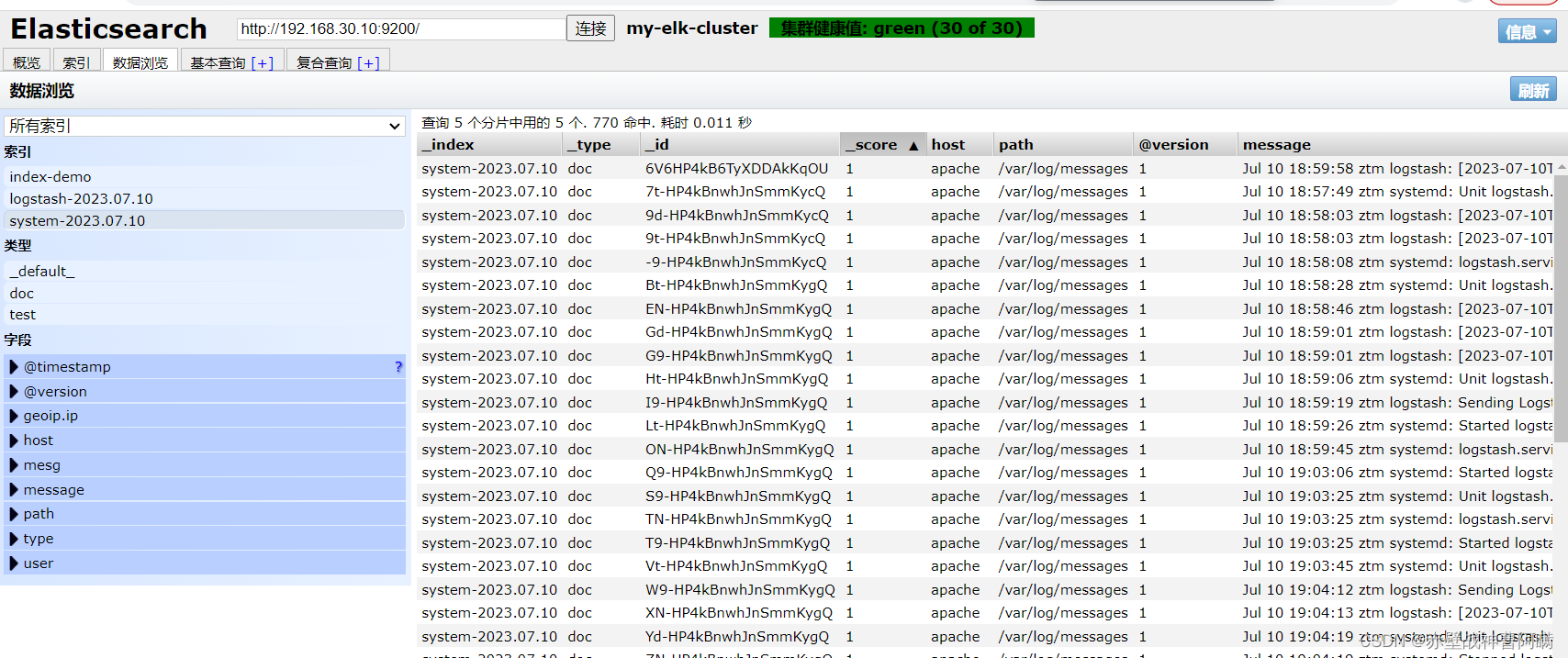Click the green cluster health indicator
The width and height of the screenshot is (1568, 658).
click(902, 28)
